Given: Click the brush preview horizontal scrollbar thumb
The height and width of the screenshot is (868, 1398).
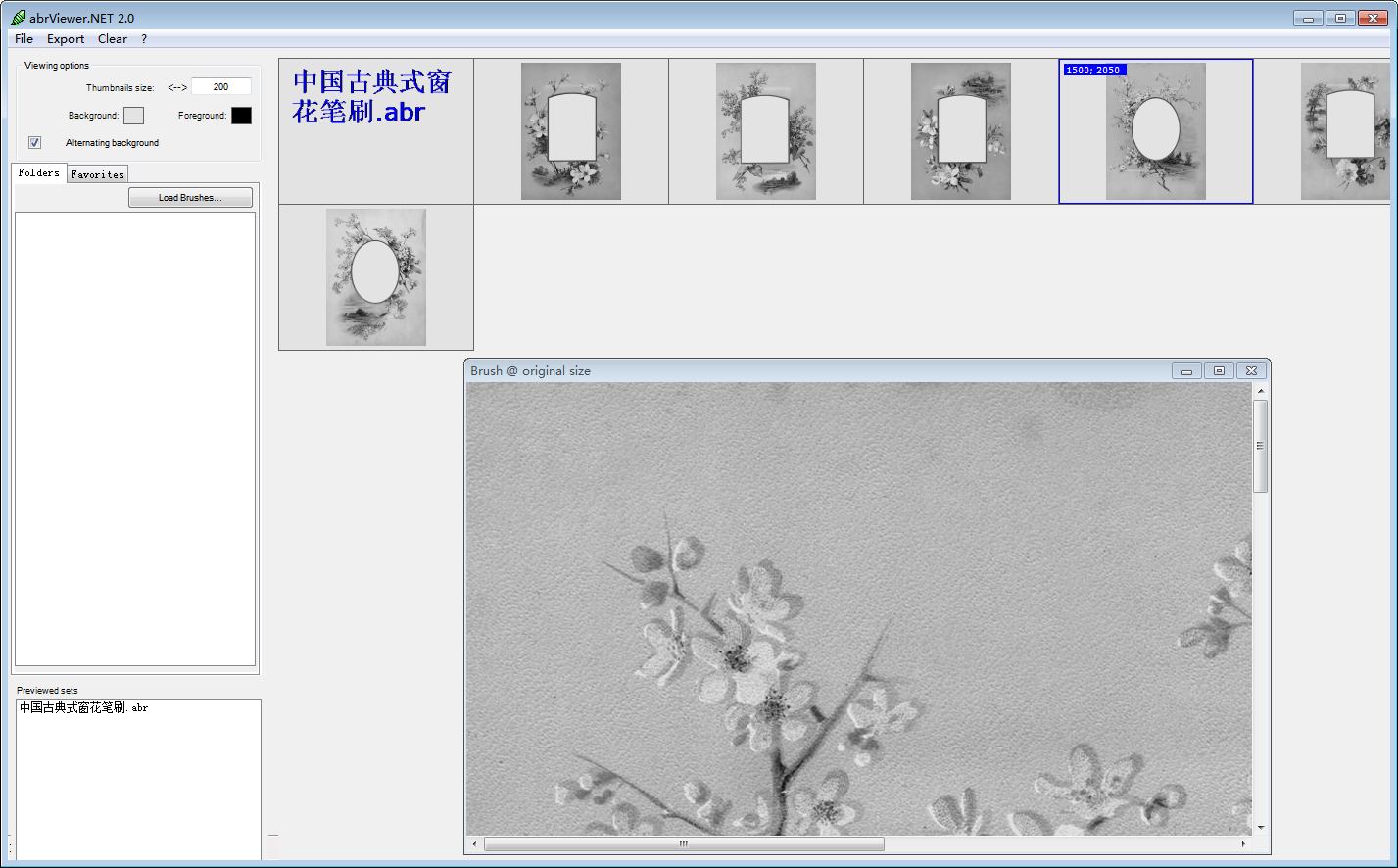Looking at the screenshot, I should click(684, 844).
